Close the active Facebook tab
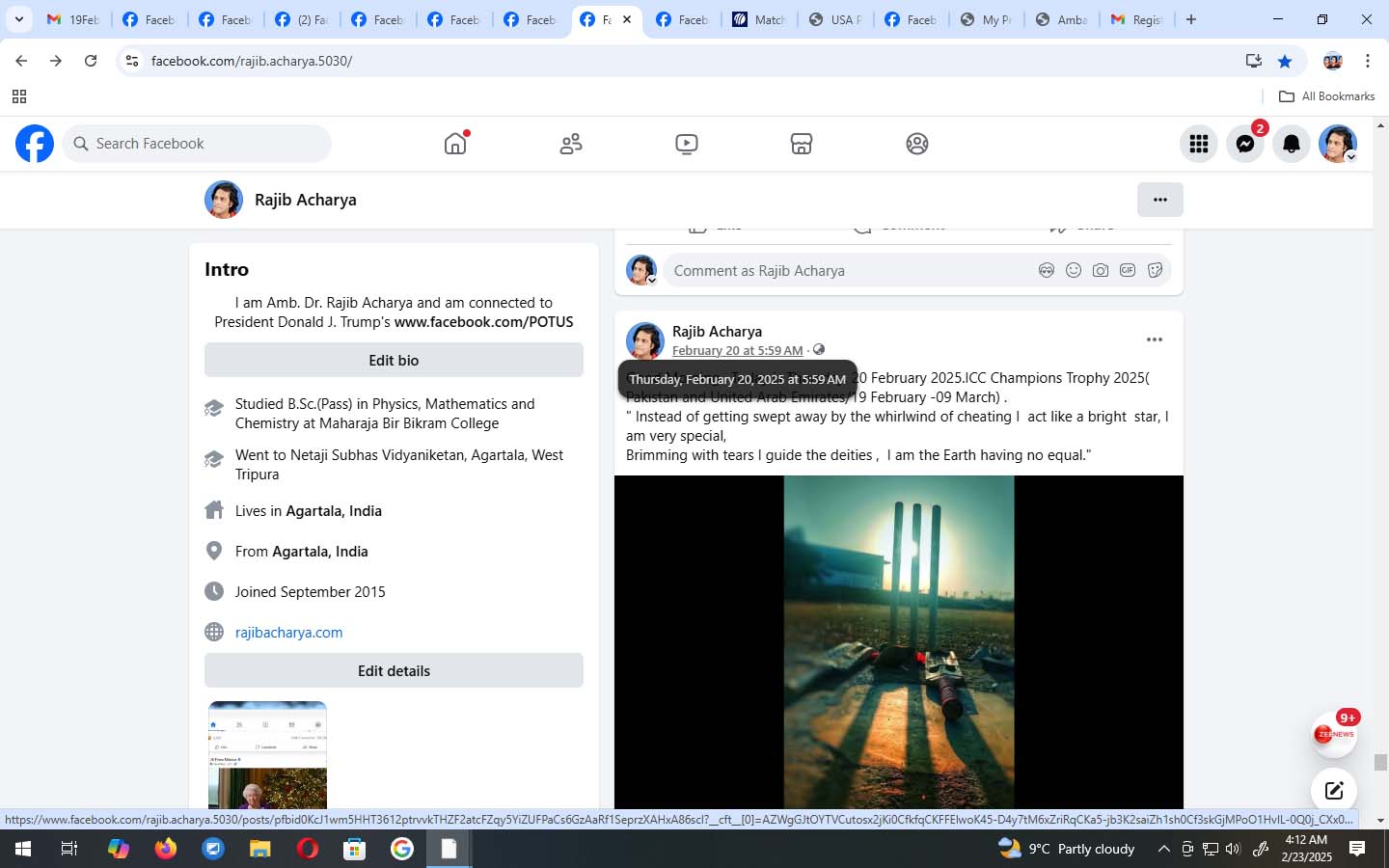This screenshot has width=1389, height=868. point(626,19)
